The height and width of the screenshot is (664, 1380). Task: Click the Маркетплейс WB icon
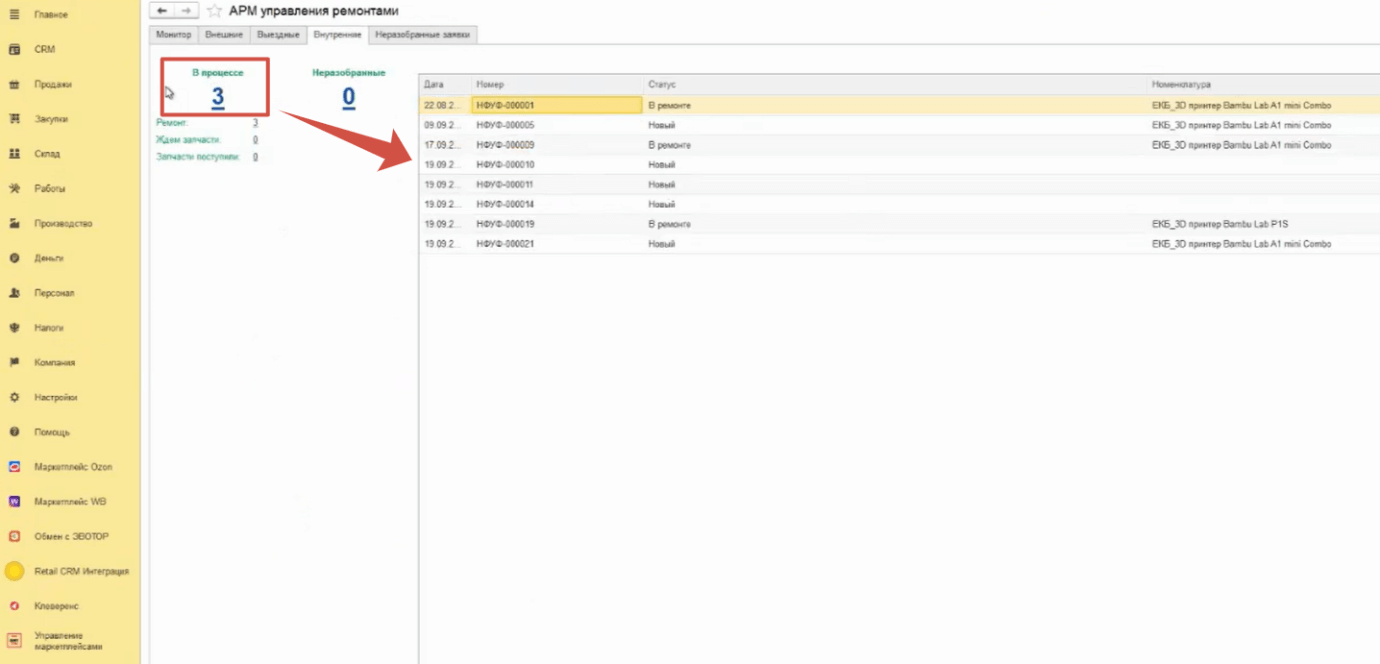point(15,501)
